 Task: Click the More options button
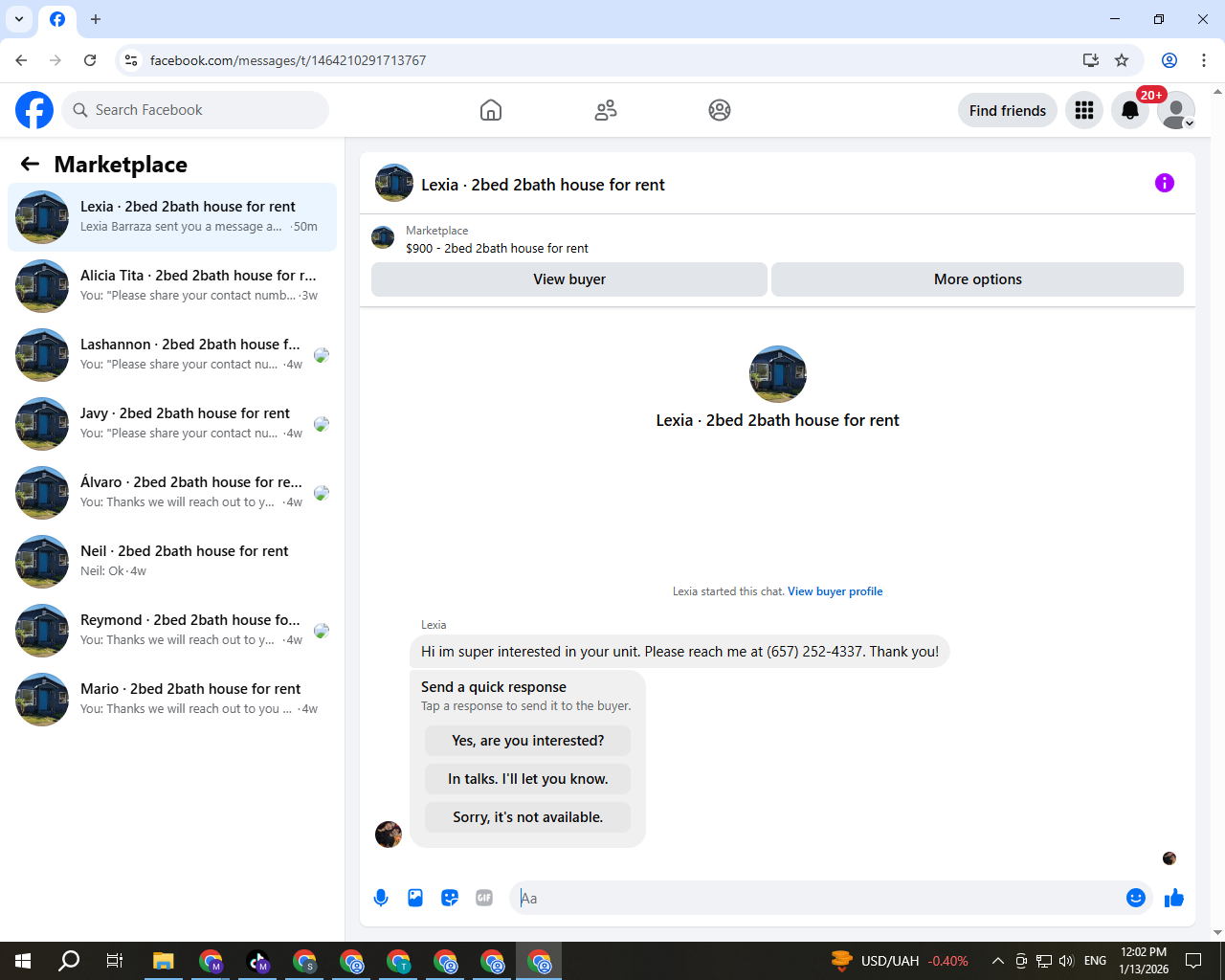coord(978,279)
